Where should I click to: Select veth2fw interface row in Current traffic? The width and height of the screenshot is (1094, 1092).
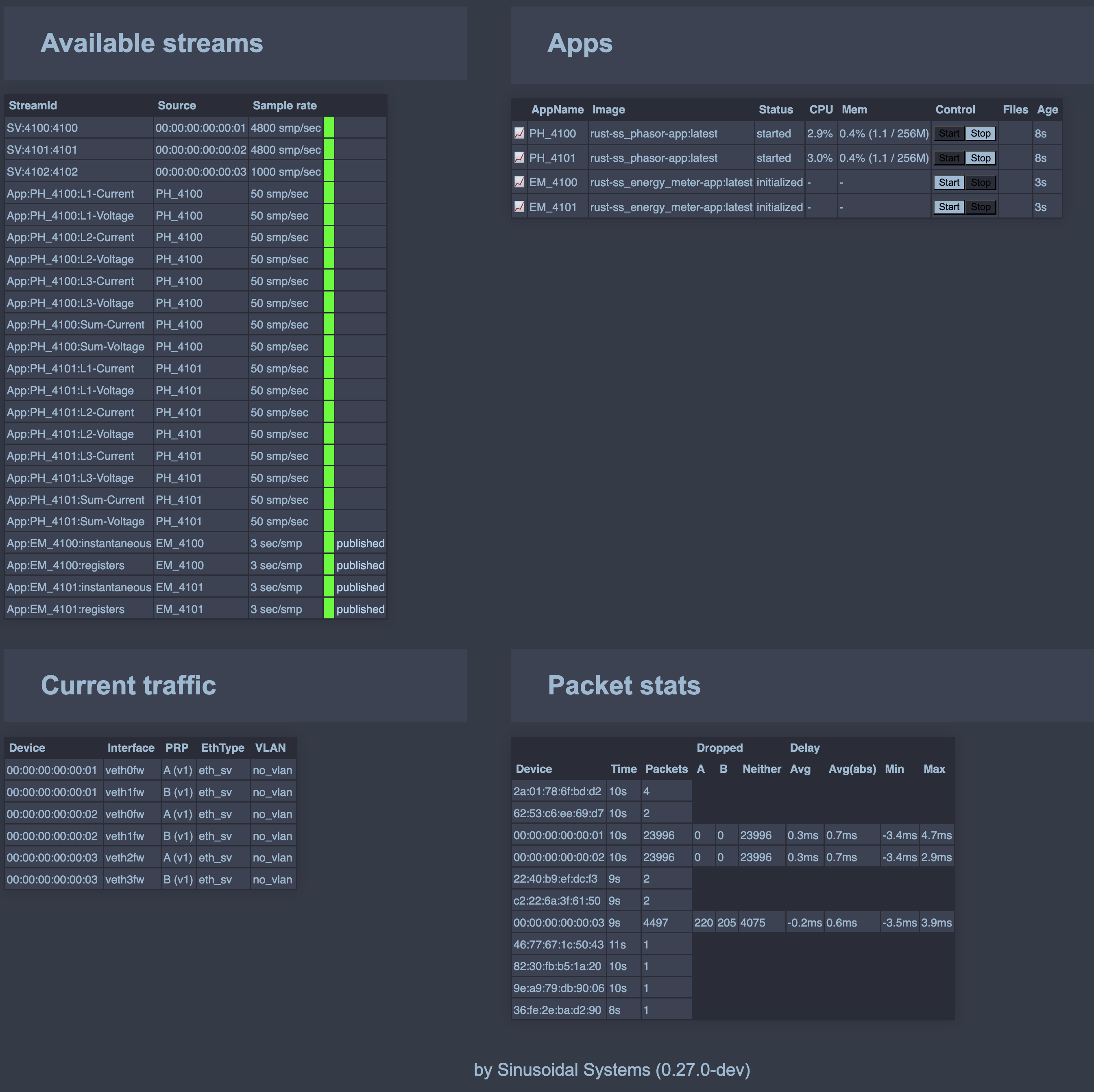(124, 858)
